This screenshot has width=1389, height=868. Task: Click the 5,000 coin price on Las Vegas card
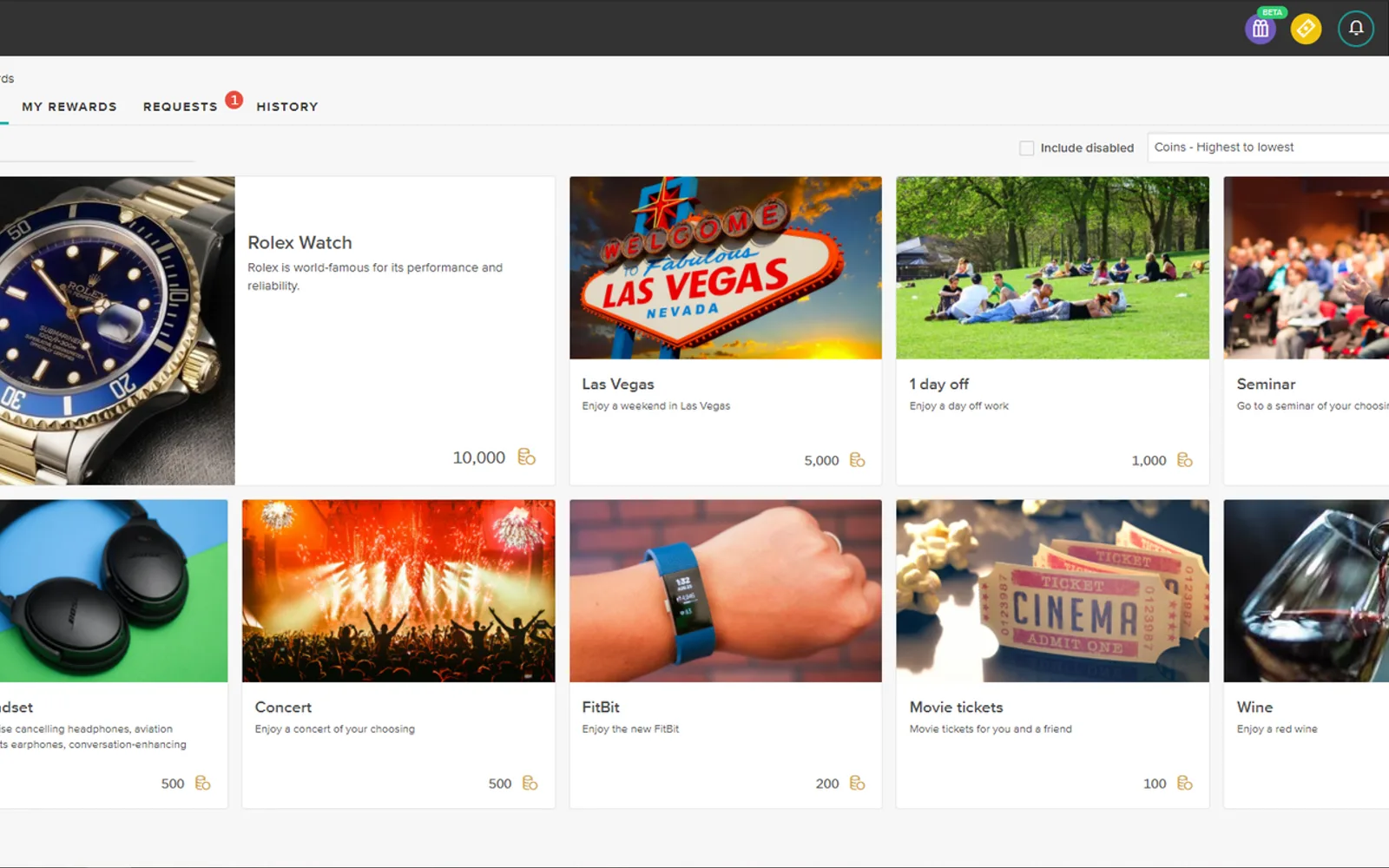(821, 461)
